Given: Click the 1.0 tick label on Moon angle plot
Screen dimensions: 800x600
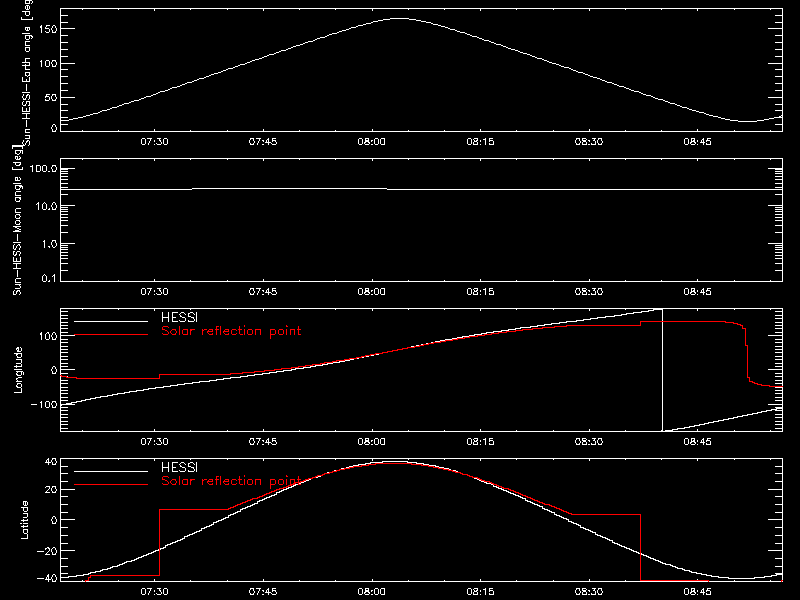Looking at the screenshot, I should tap(49, 244).
